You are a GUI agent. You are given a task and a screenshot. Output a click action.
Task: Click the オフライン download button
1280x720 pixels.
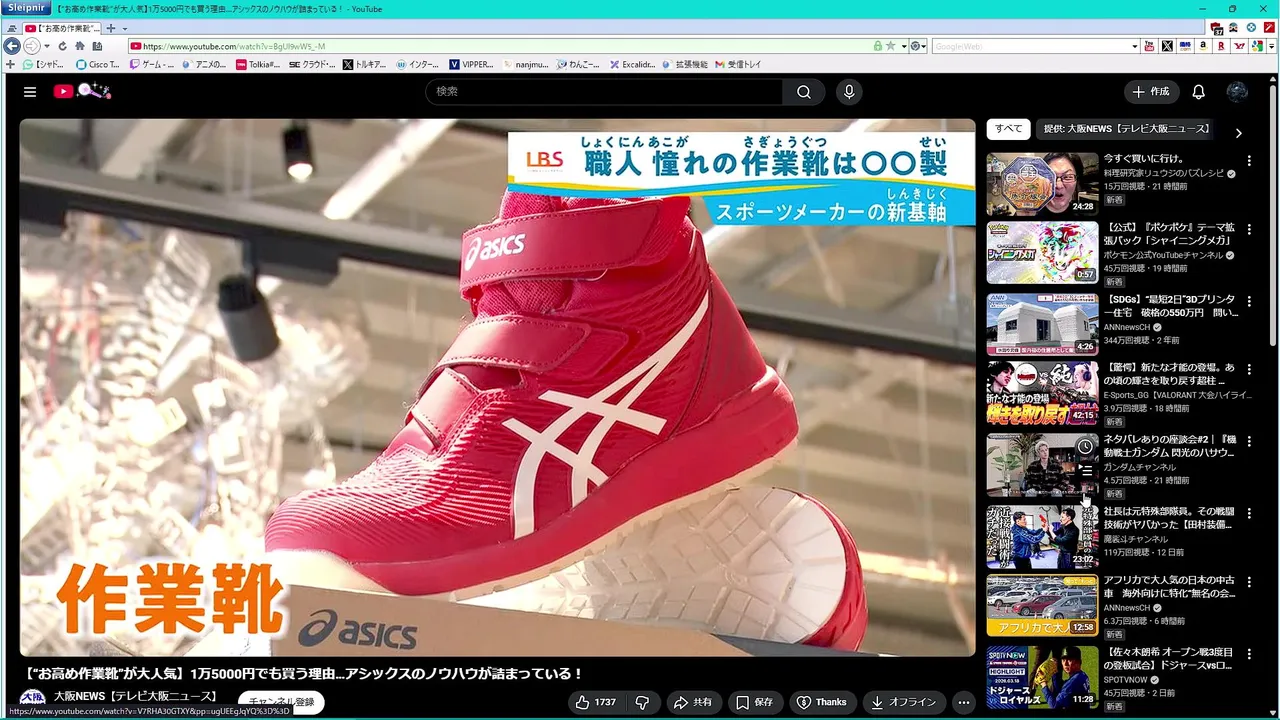903,702
